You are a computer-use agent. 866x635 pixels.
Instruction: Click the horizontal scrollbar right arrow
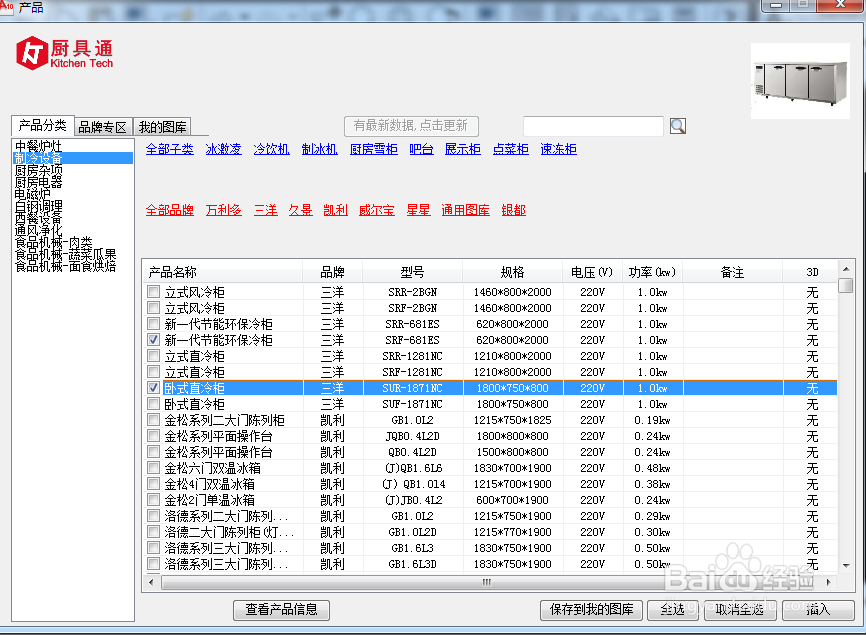(828, 582)
